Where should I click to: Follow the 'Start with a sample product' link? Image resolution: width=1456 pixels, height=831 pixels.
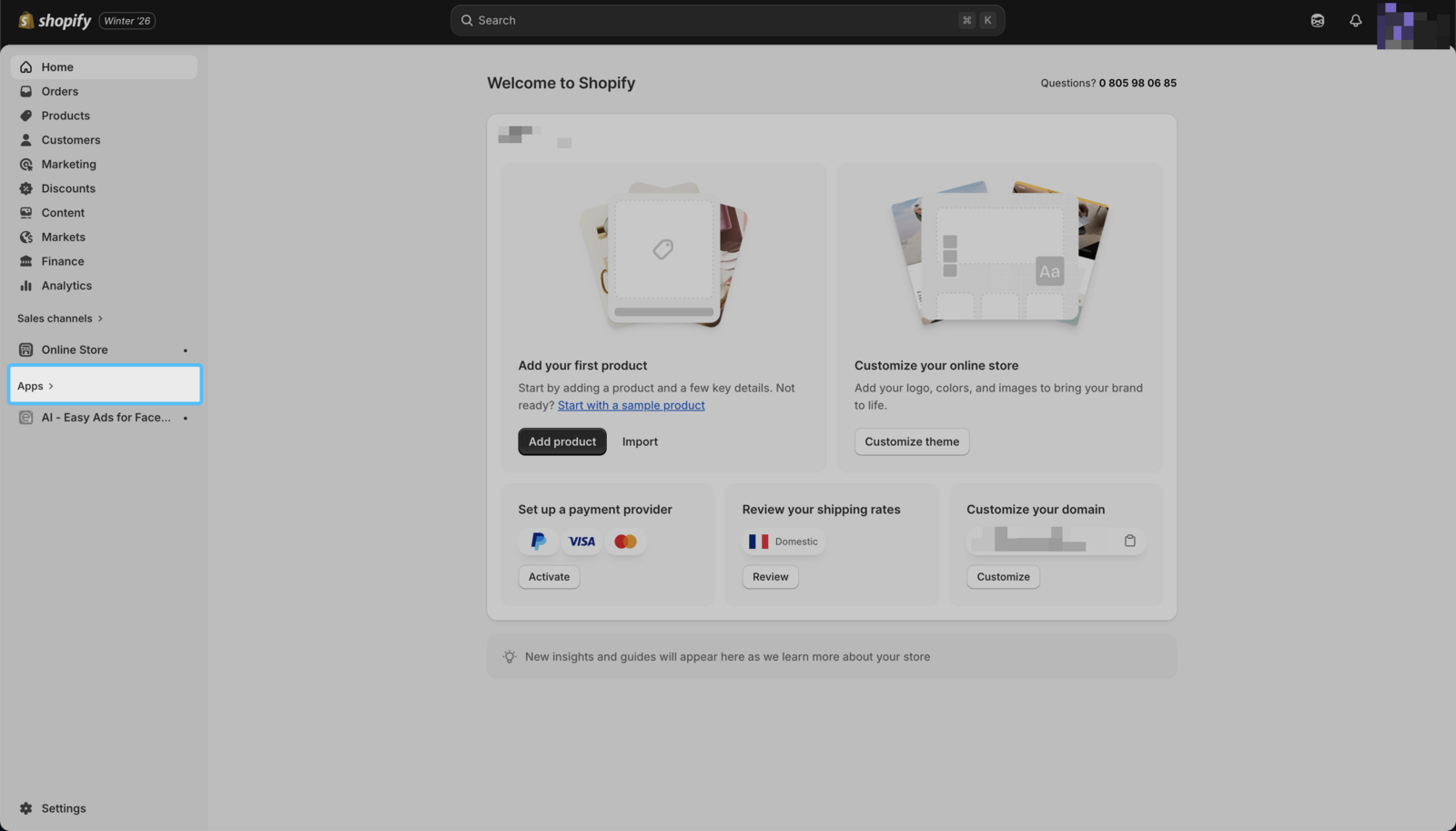631,405
